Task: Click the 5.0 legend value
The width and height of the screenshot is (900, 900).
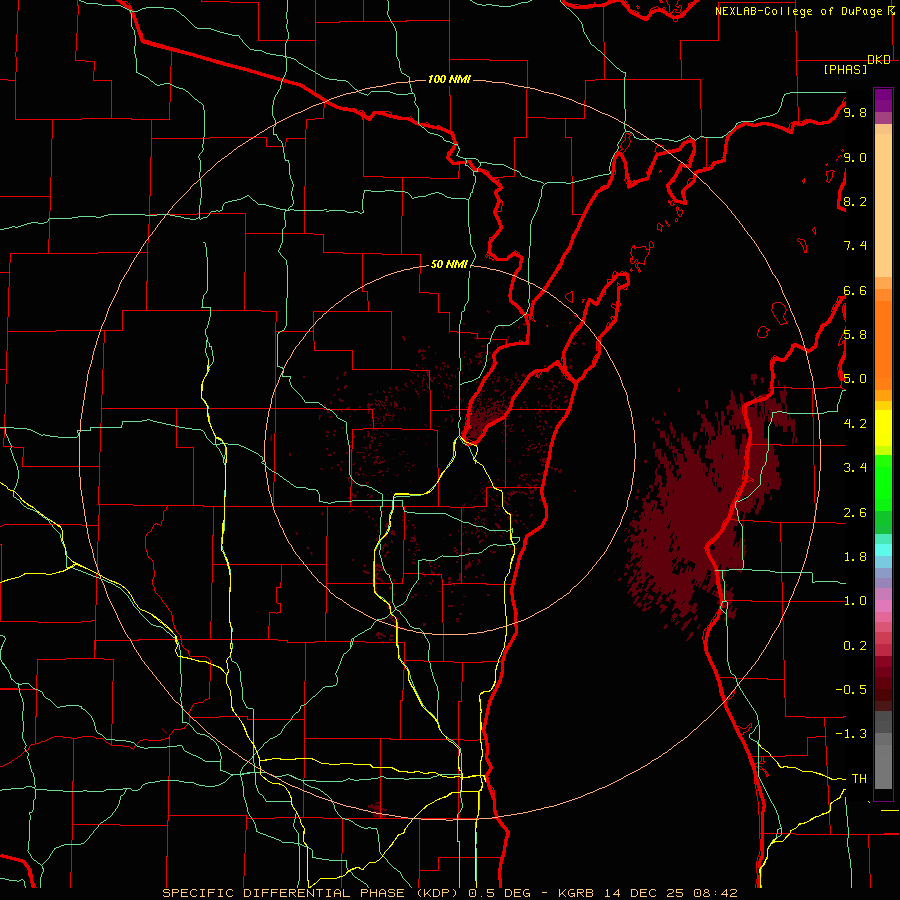Action: (855, 379)
